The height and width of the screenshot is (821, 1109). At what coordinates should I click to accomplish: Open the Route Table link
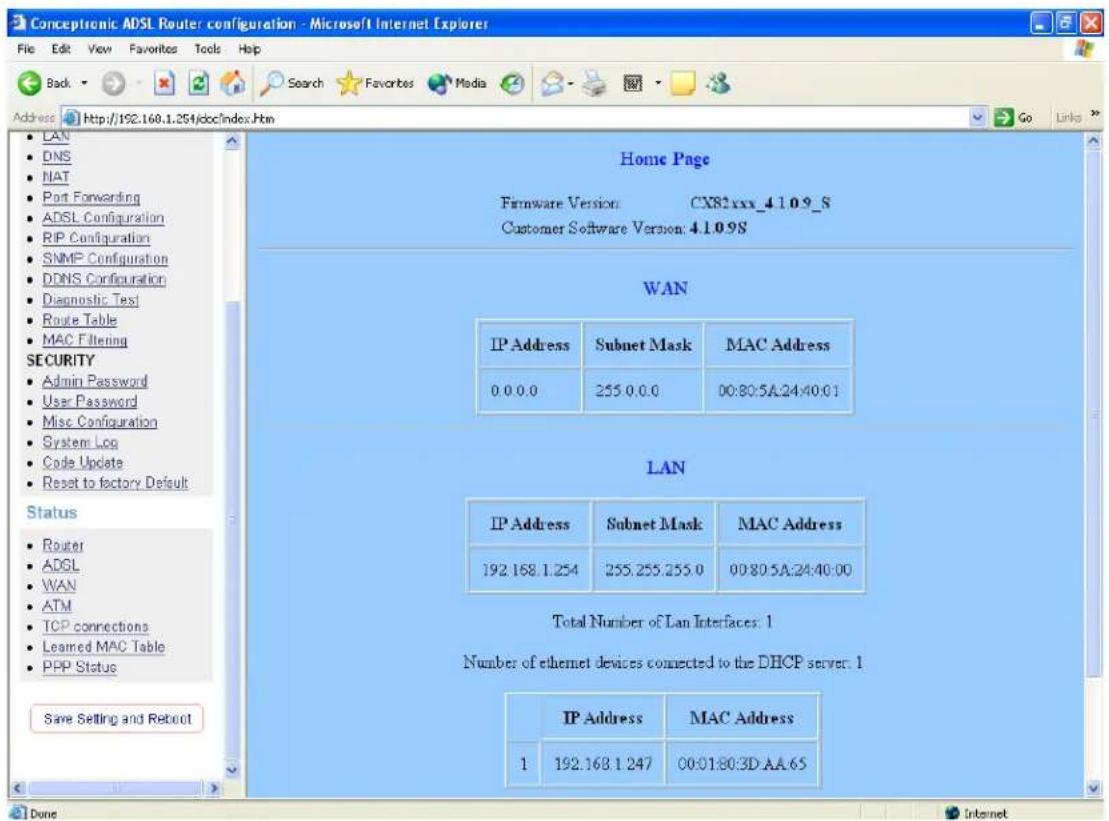[x=79, y=320]
